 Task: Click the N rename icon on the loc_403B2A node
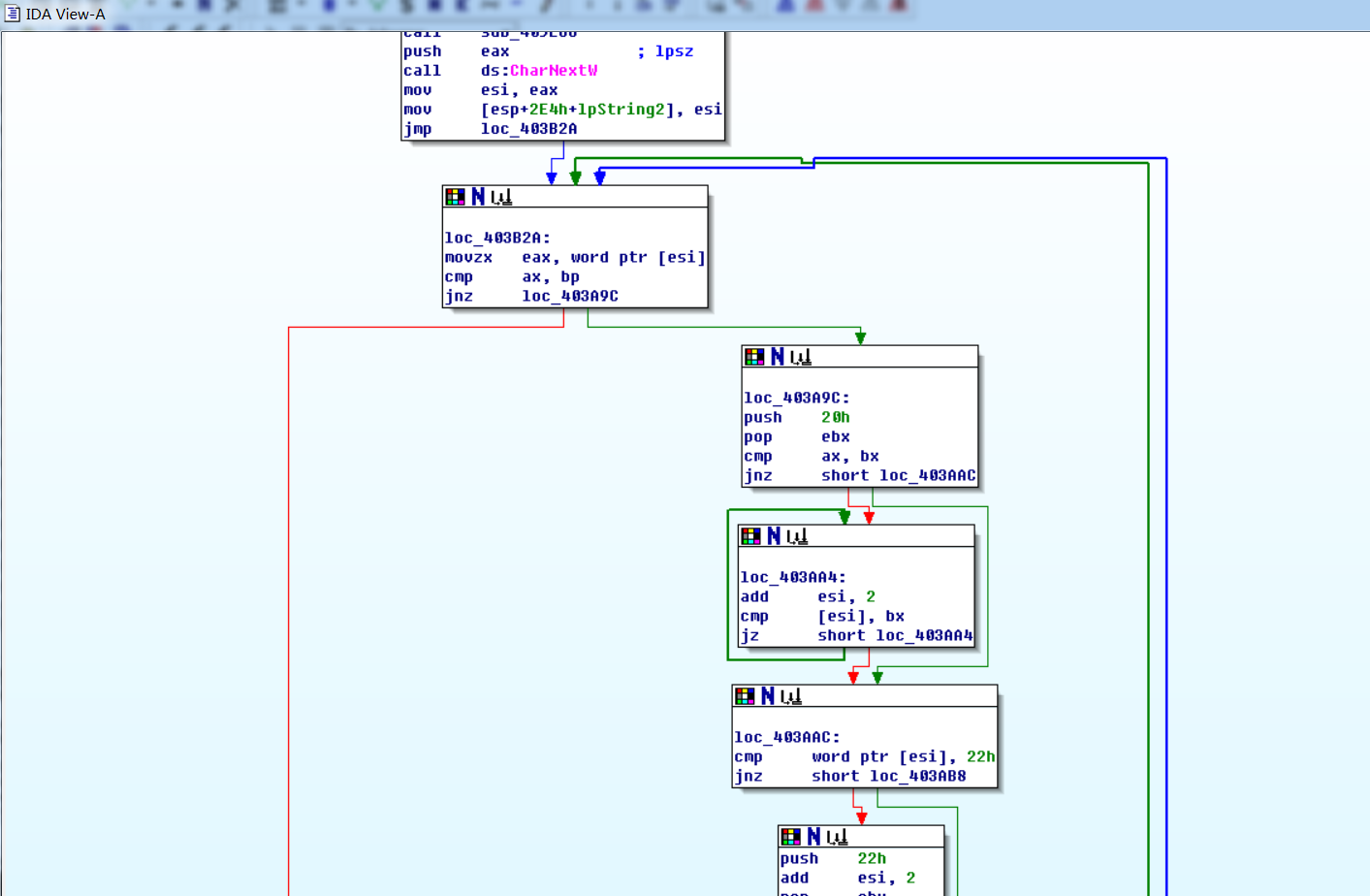tap(478, 197)
